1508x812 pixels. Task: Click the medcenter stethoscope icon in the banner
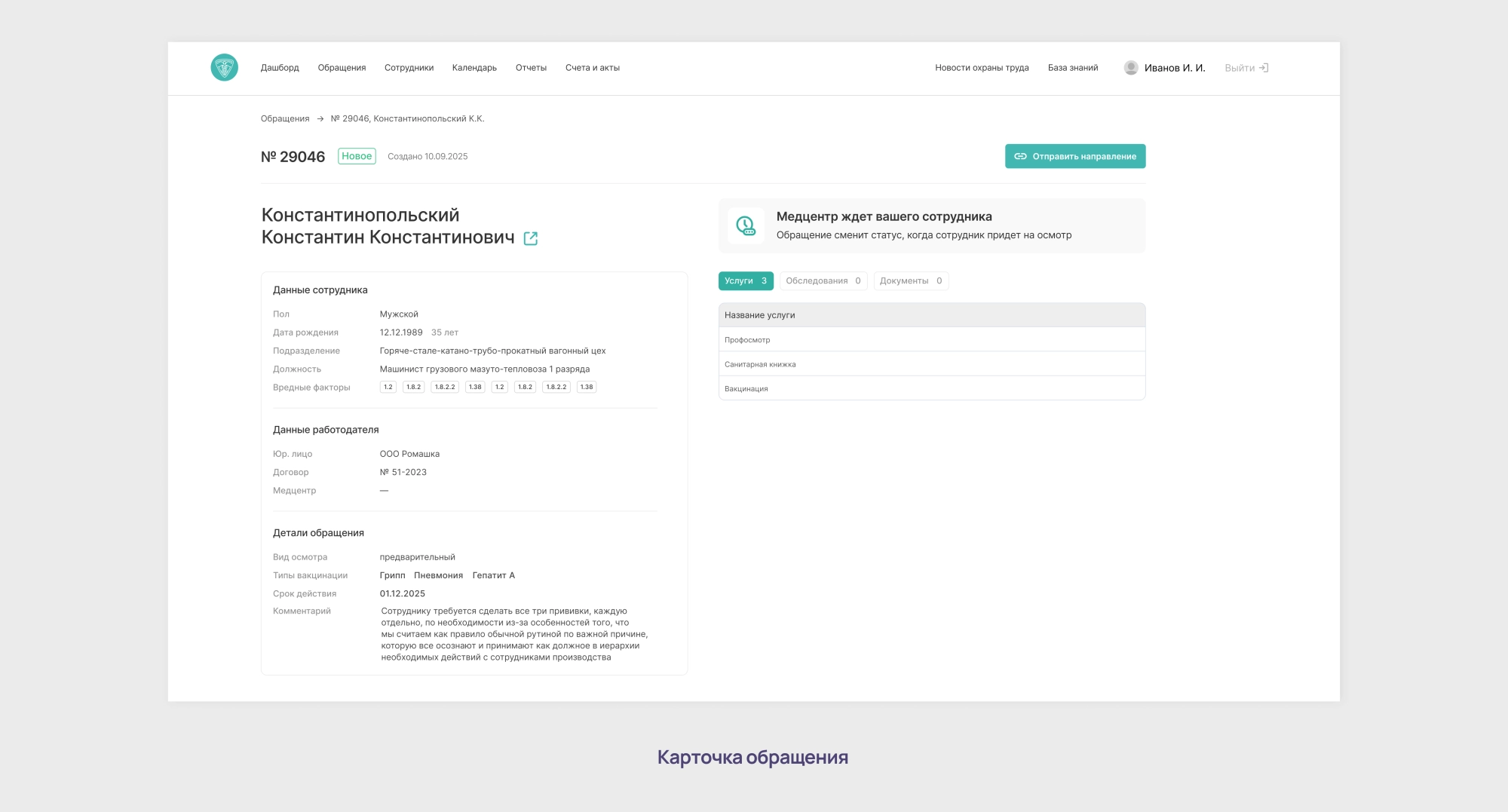pyautogui.click(x=745, y=225)
